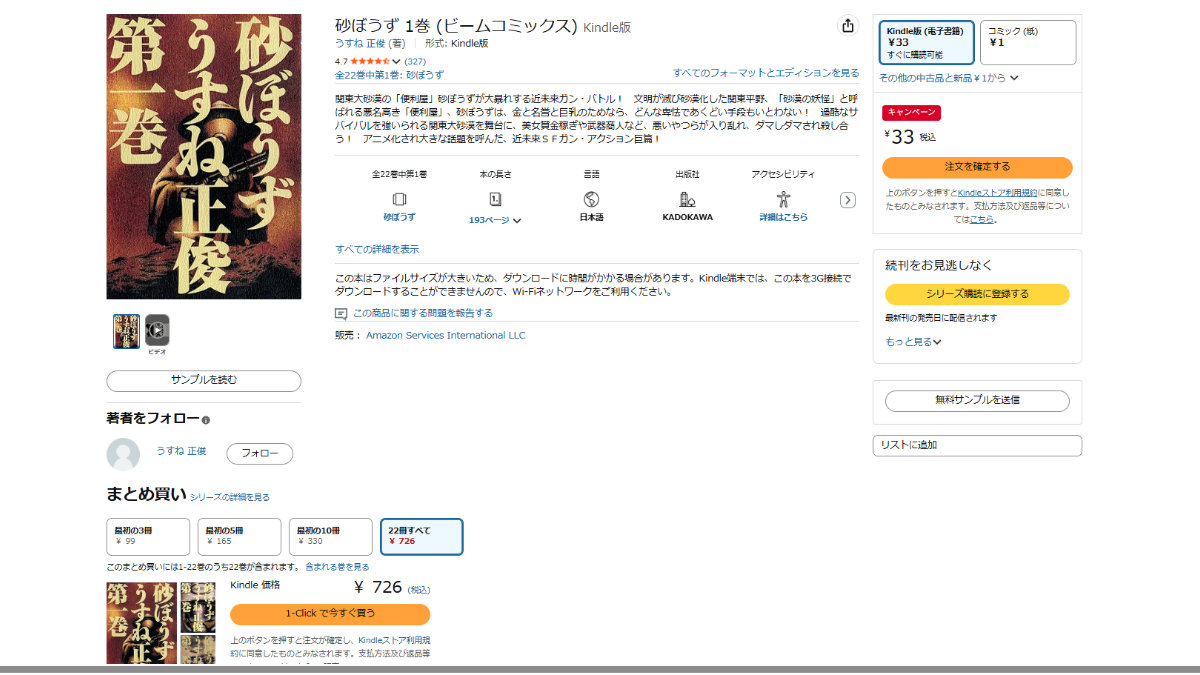Click the KADOKAWA publisher building icon
The image size is (1200, 675).
point(687,199)
